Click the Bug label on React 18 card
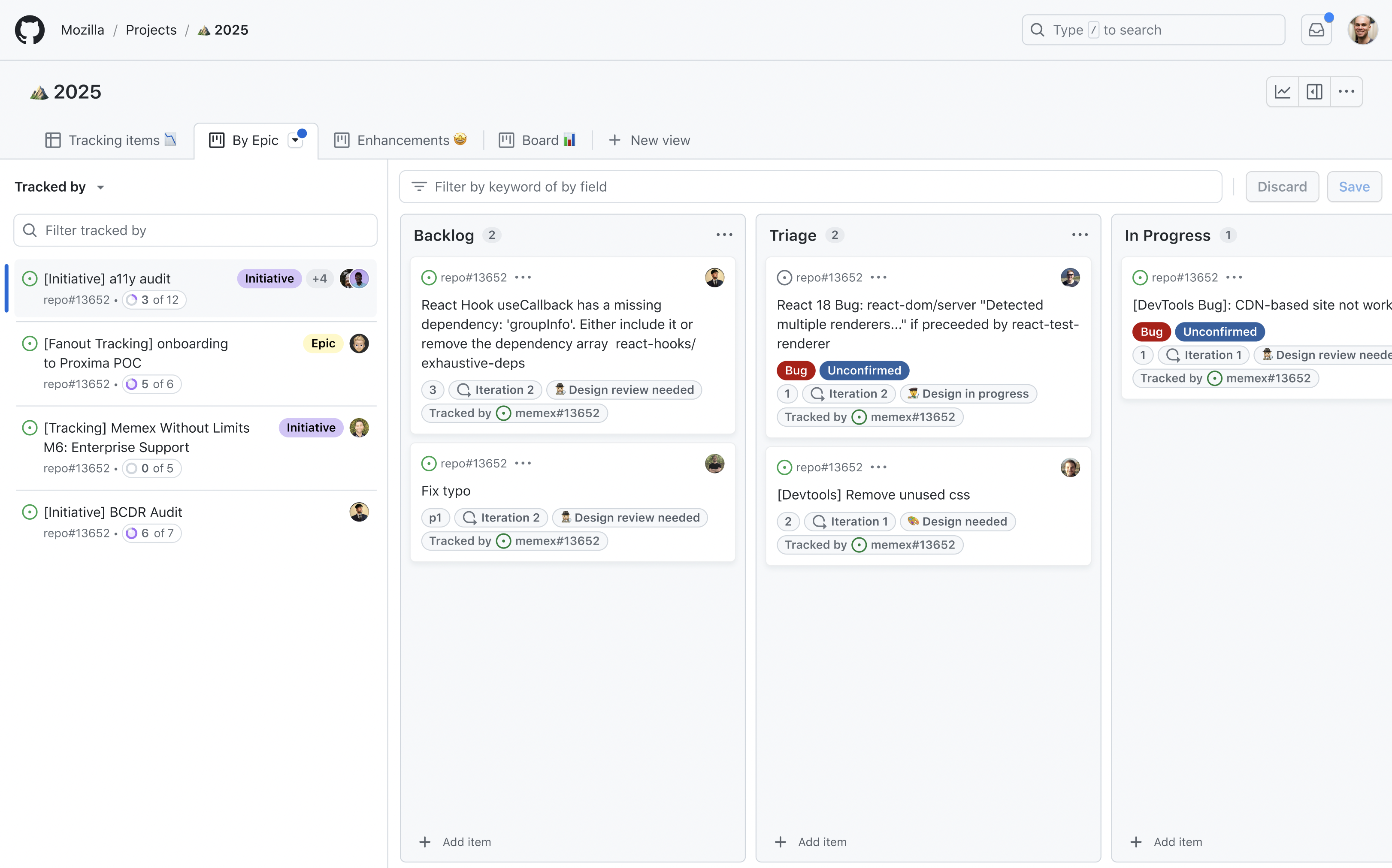1392x868 pixels. pos(796,371)
